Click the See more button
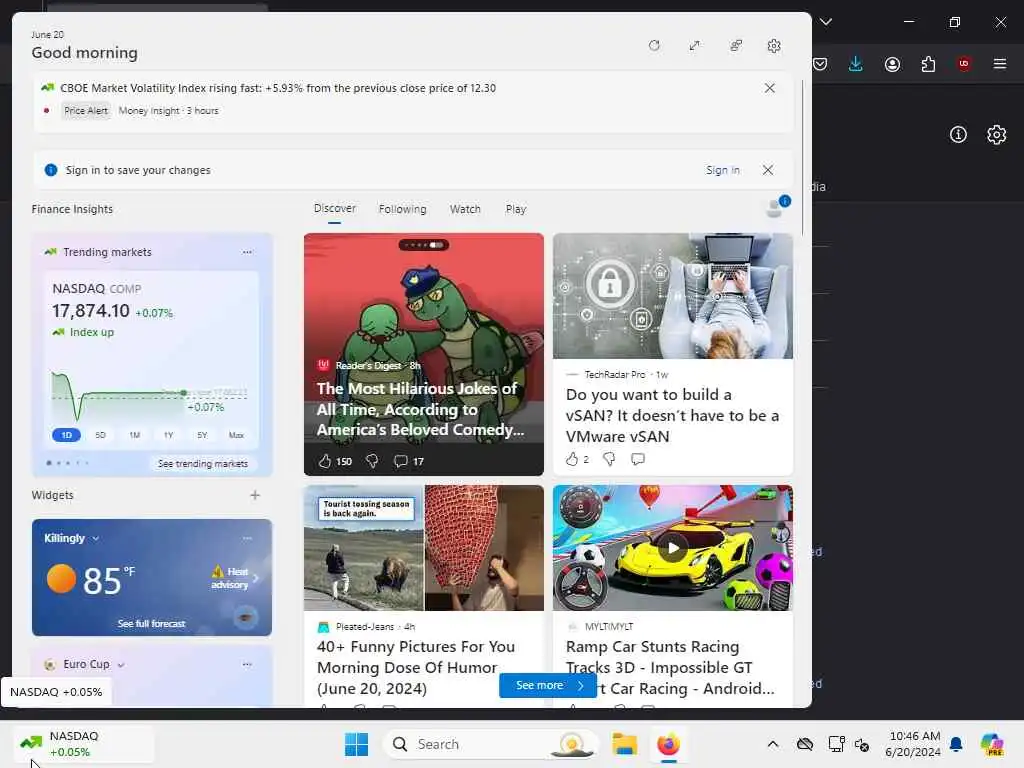 coord(548,685)
